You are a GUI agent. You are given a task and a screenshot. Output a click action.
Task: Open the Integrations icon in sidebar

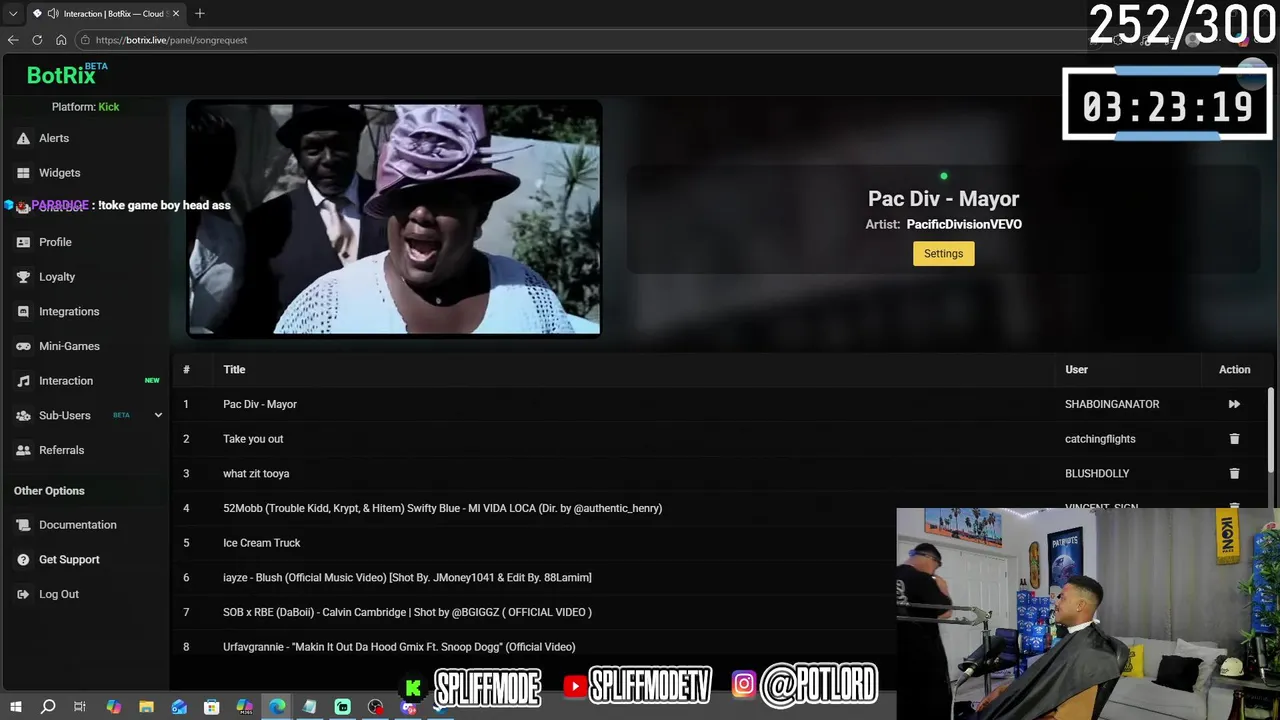23,312
